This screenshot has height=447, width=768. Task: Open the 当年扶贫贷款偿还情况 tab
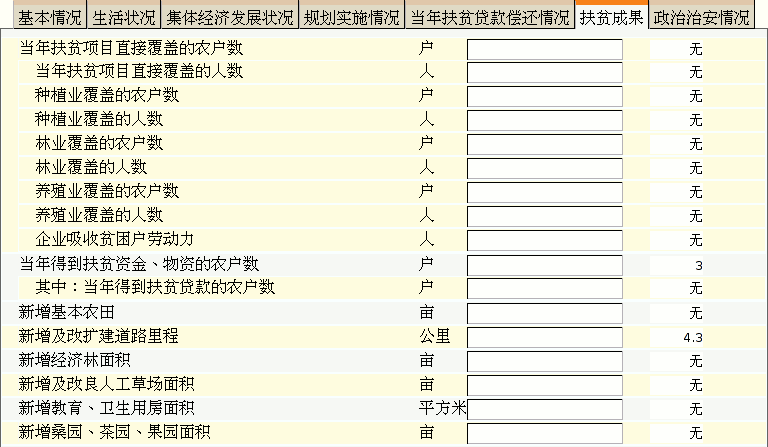pos(490,18)
